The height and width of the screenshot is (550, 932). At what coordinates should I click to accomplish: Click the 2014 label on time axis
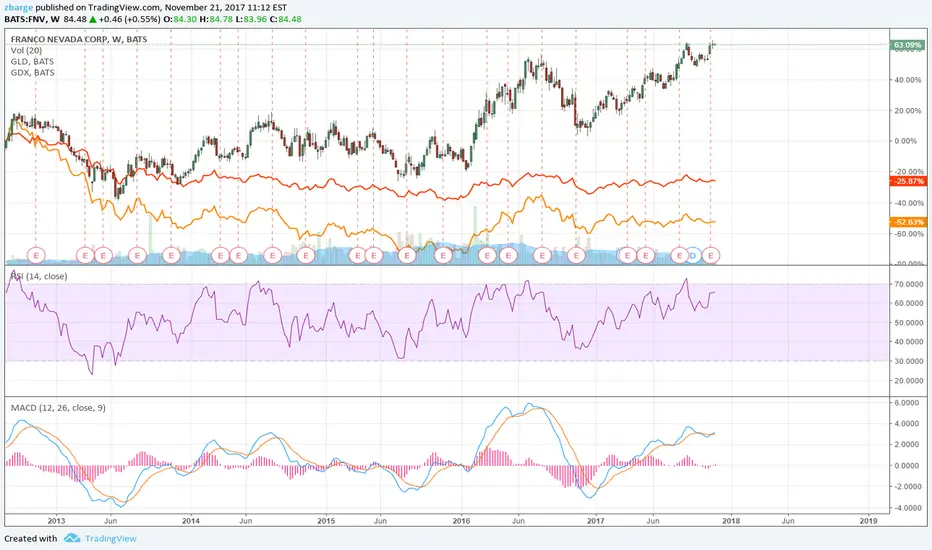tap(191, 521)
